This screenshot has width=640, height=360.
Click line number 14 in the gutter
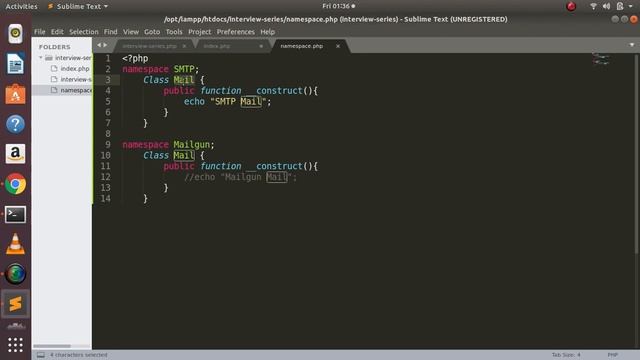[105, 199]
